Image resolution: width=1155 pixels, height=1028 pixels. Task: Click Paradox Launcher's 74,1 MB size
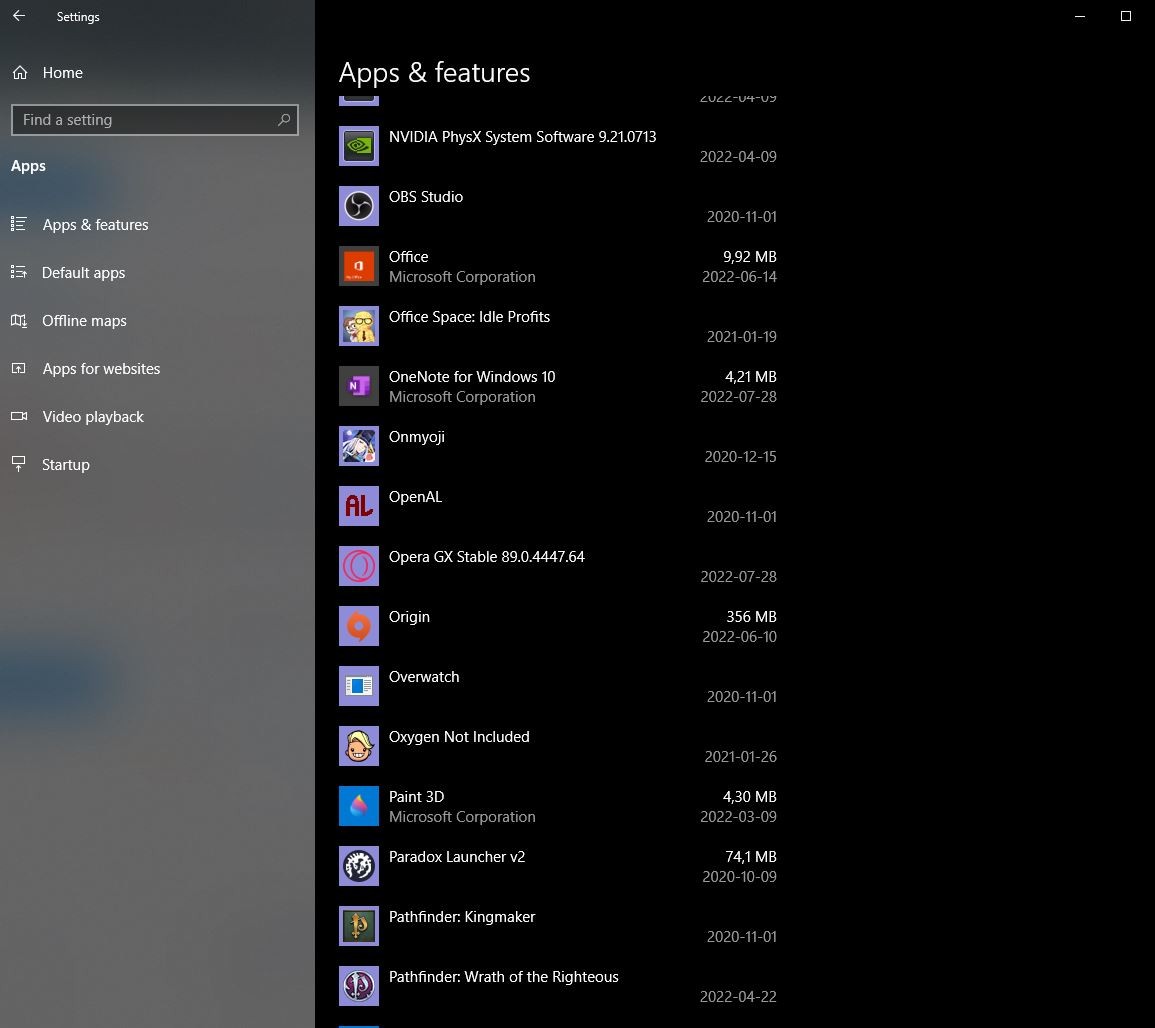click(x=751, y=856)
